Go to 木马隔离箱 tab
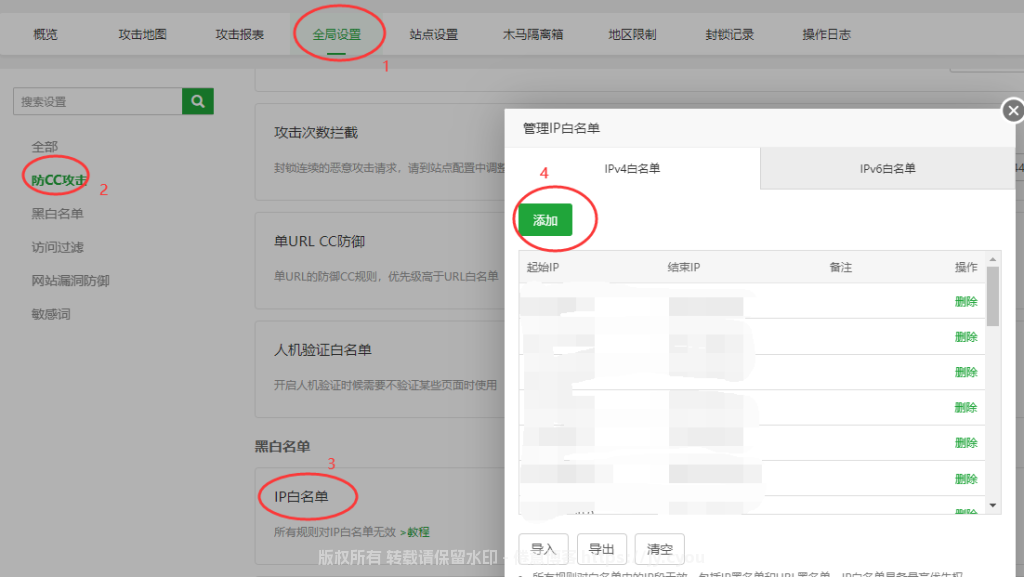The height and width of the screenshot is (577, 1024). click(533, 34)
